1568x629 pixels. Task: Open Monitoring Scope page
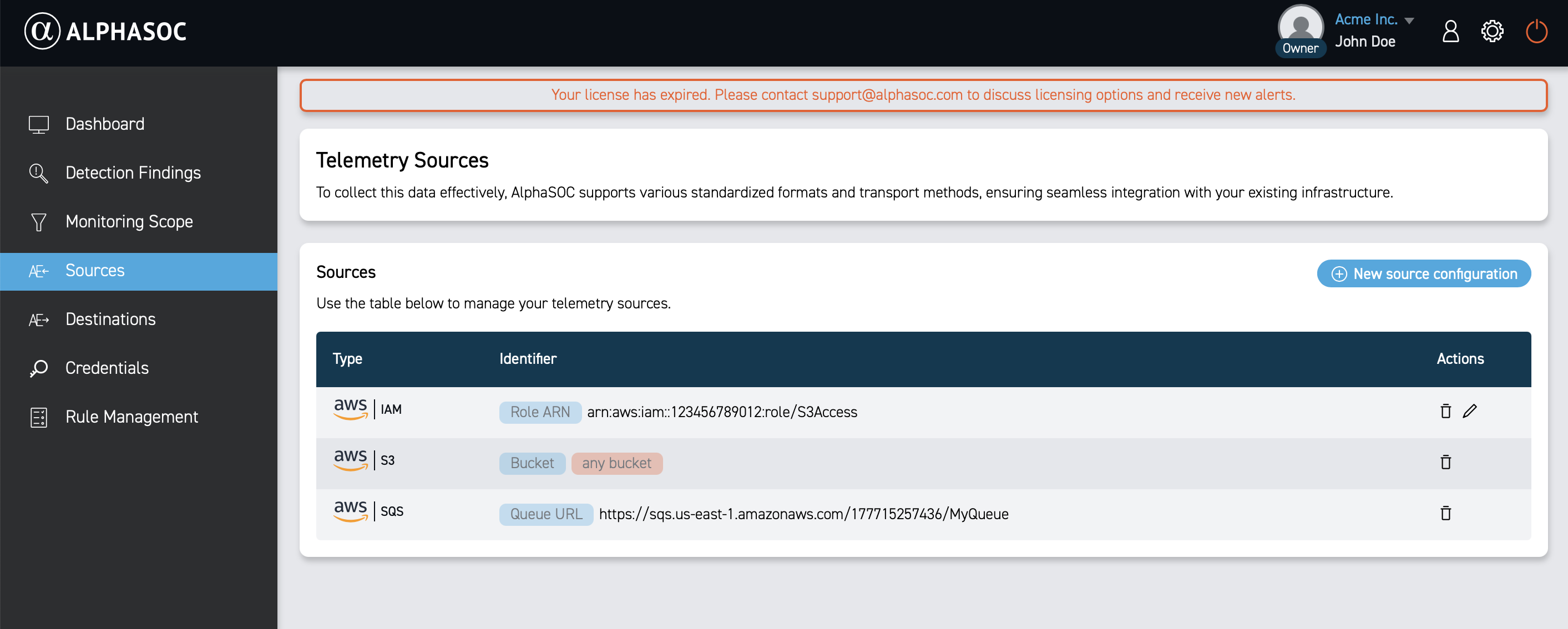point(129,221)
